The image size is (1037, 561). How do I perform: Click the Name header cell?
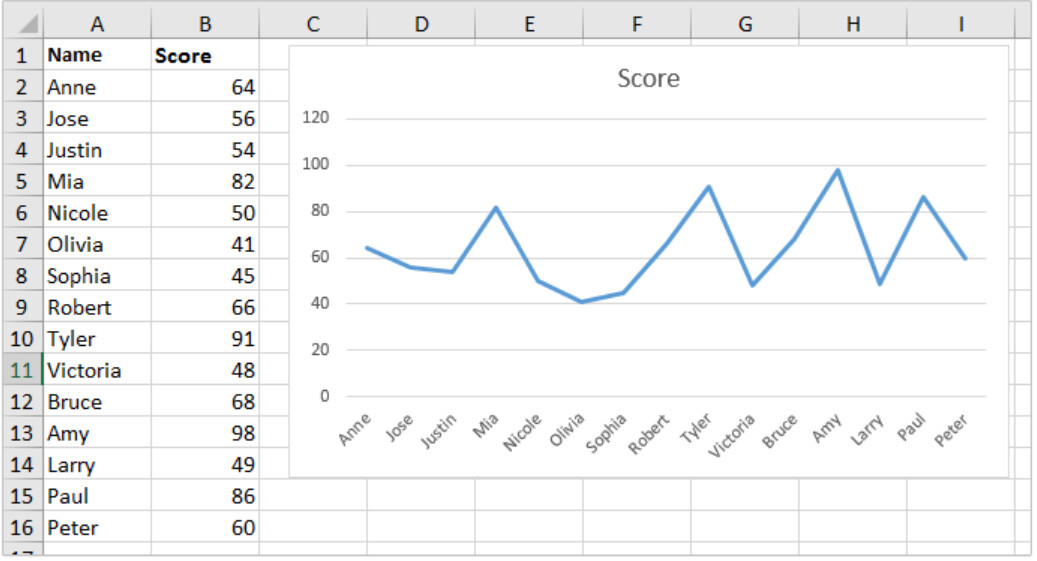coord(97,55)
